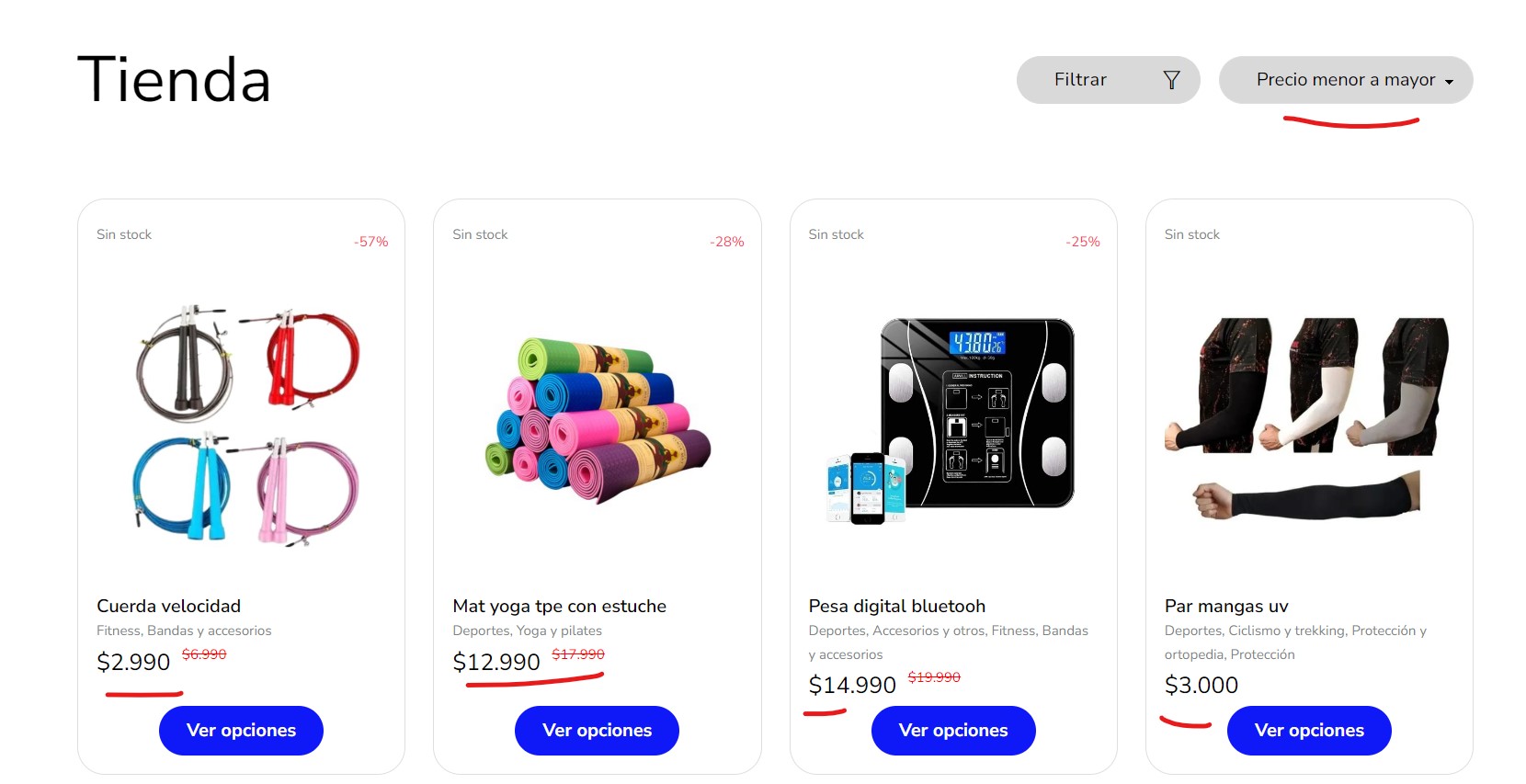Click the Par mangas uv title

click(1226, 606)
